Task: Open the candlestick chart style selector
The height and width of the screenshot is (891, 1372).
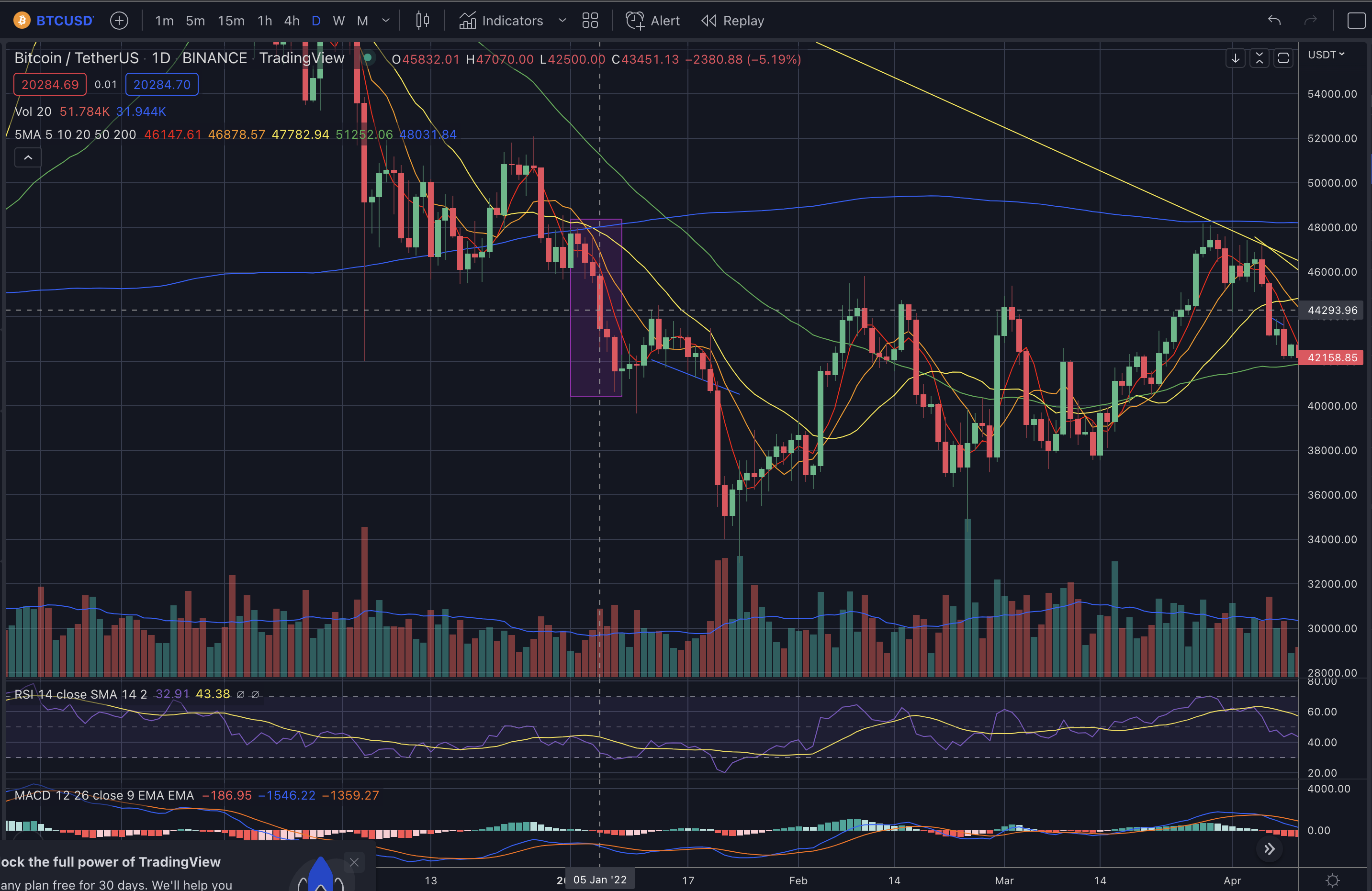Action: (x=423, y=21)
